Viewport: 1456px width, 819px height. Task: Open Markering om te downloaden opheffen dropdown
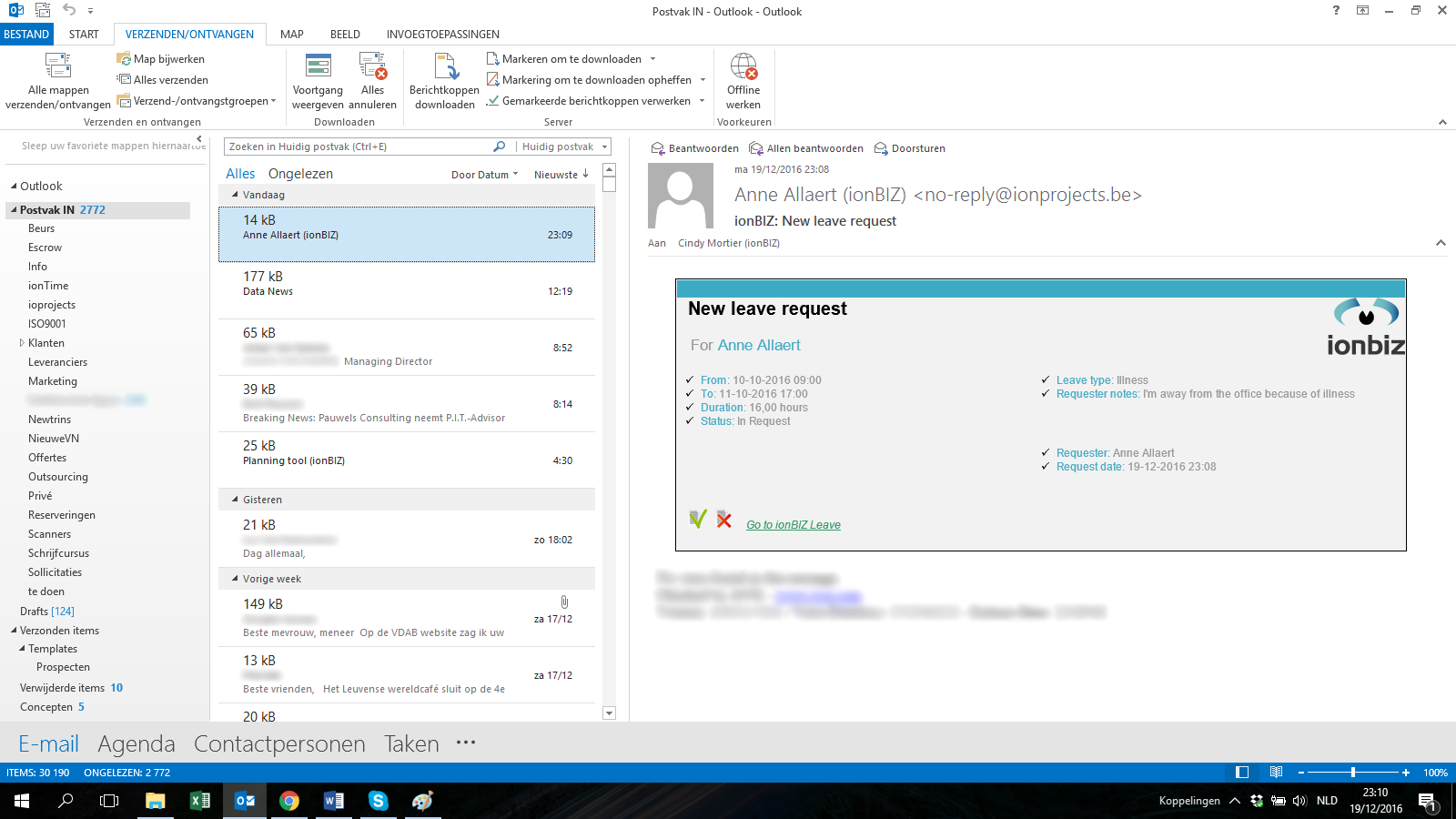point(703,80)
